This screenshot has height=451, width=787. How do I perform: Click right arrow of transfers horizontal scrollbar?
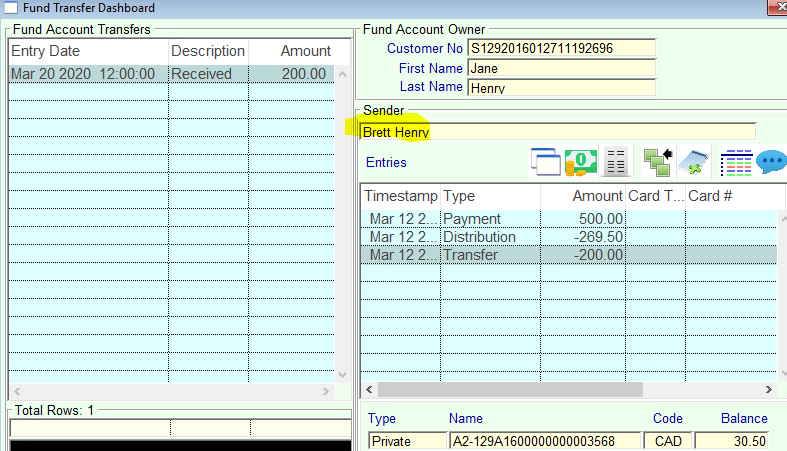[x=326, y=391]
